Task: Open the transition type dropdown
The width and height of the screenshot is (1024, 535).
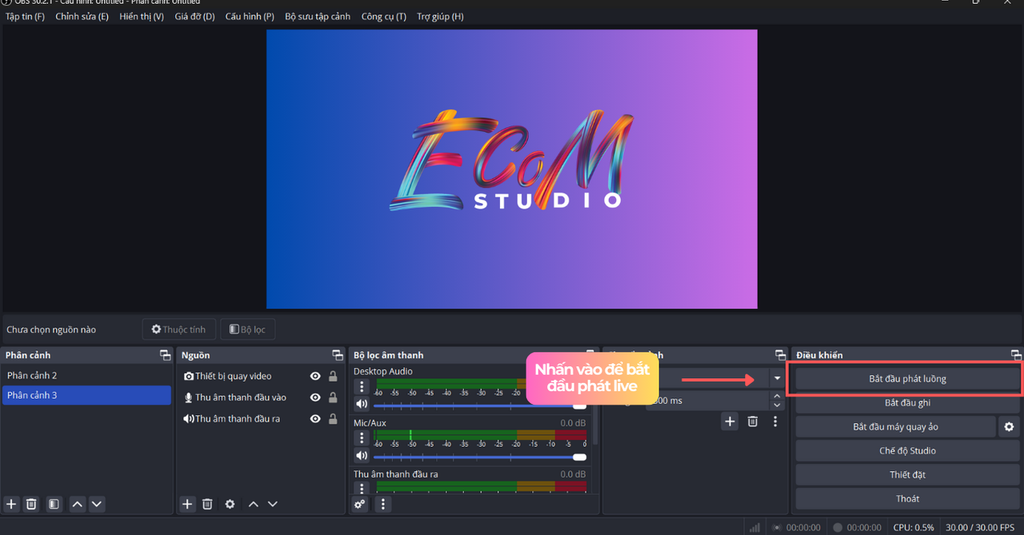Action: [777, 378]
